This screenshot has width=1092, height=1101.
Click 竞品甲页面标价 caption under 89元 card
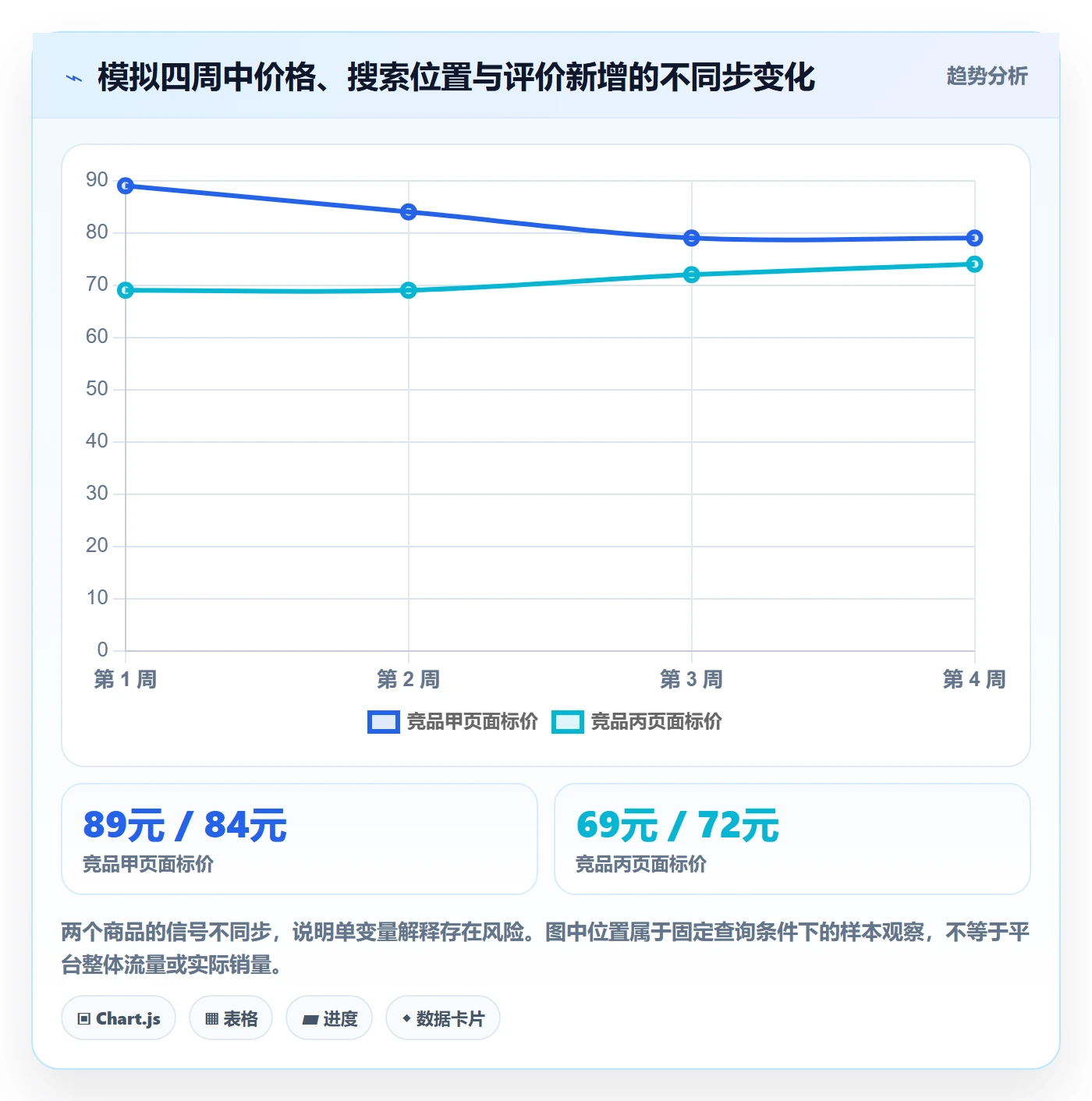click(x=148, y=864)
